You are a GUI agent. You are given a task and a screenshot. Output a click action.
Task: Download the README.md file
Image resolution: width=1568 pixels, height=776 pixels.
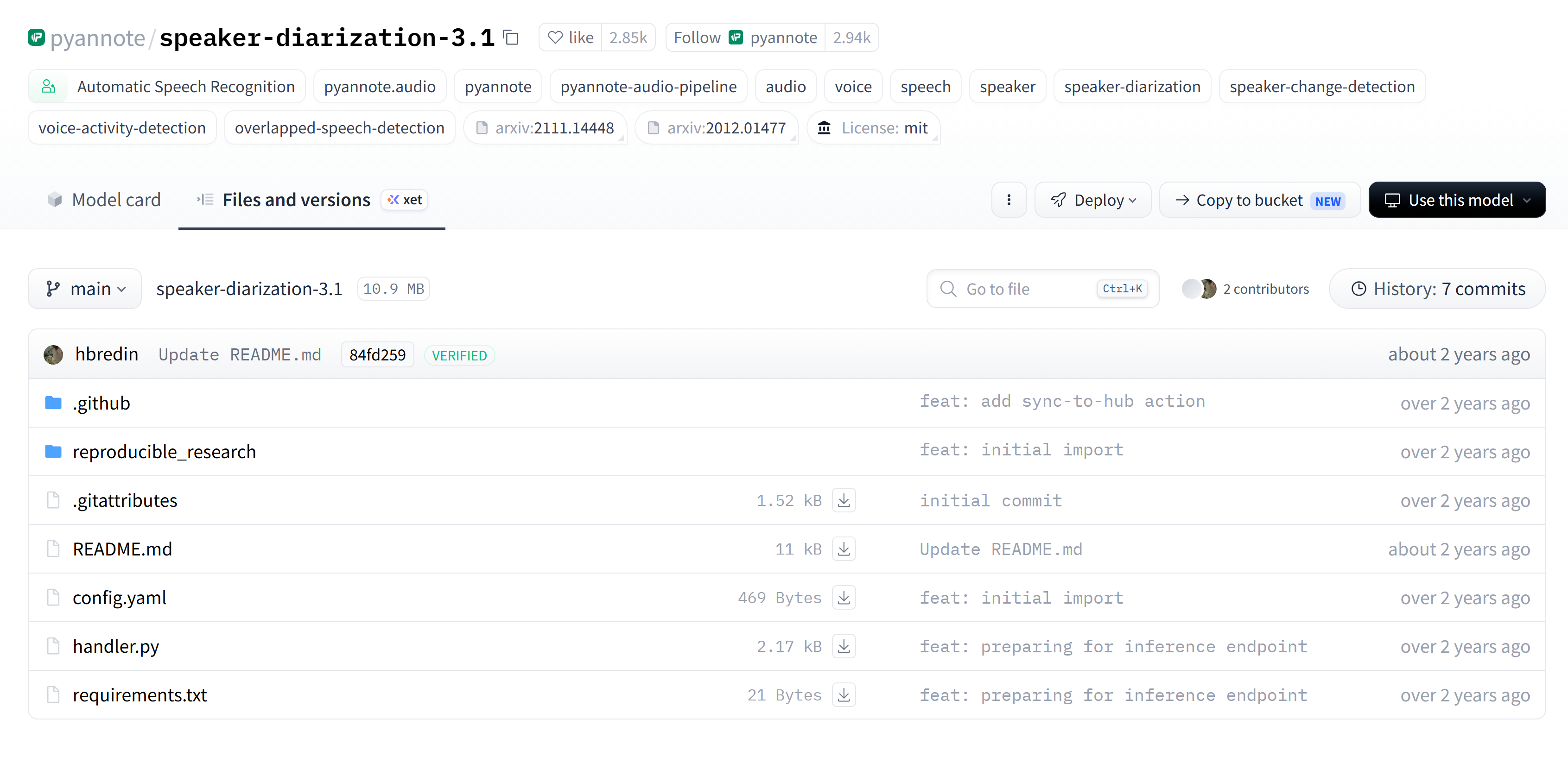(x=844, y=549)
